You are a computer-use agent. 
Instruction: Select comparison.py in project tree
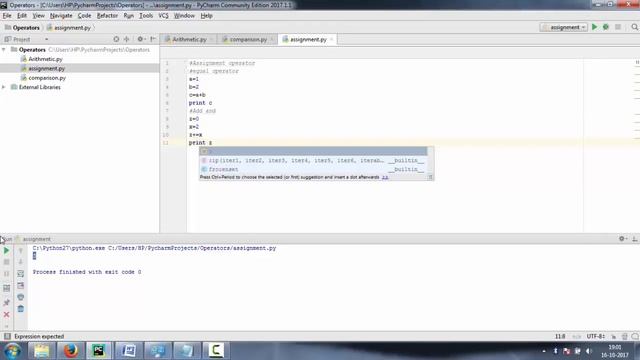(x=47, y=78)
